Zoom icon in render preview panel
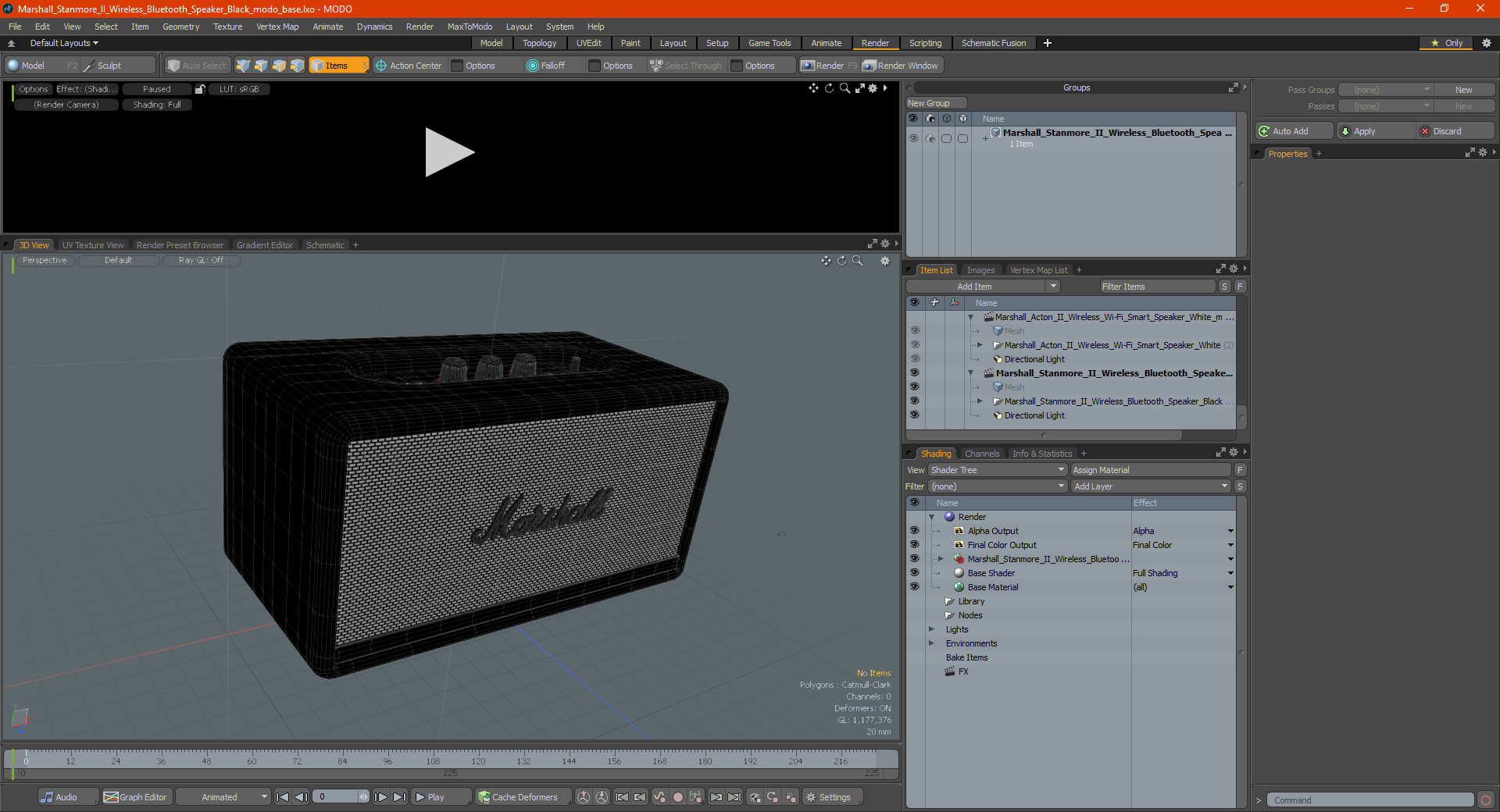Screen dimensions: 1500x812 tap(845, 88)
